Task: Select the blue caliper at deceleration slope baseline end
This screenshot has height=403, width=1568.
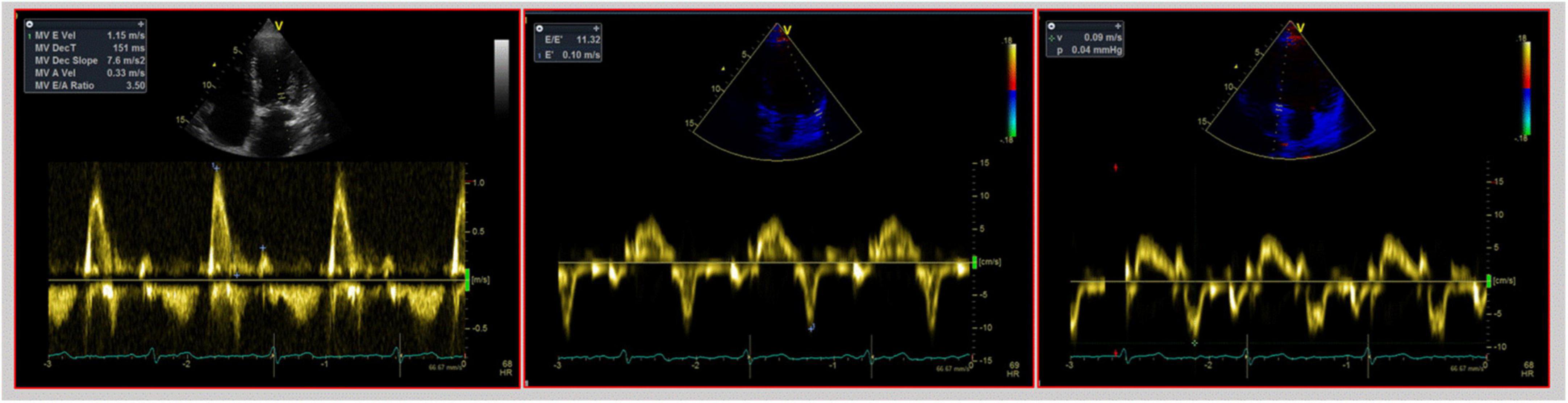Action: (x=237, y=275)
